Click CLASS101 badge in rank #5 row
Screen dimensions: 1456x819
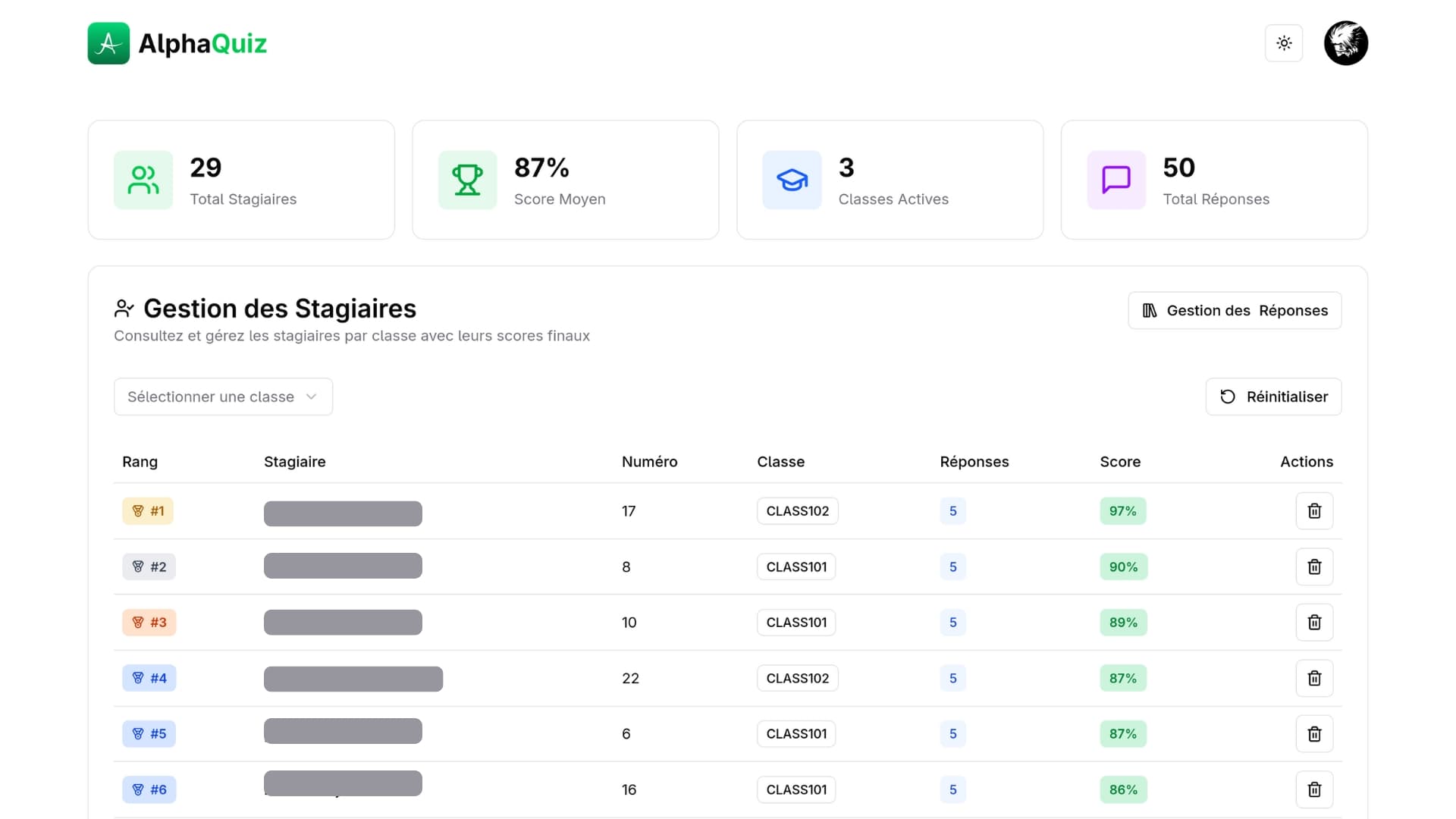tap(796, 733)
